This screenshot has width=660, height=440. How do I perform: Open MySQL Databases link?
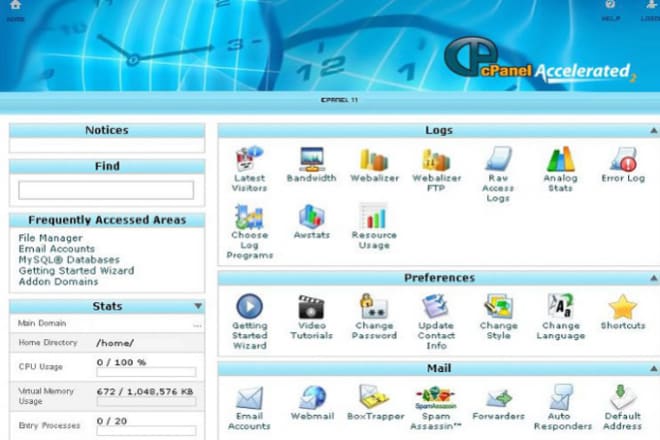[69, 260]
